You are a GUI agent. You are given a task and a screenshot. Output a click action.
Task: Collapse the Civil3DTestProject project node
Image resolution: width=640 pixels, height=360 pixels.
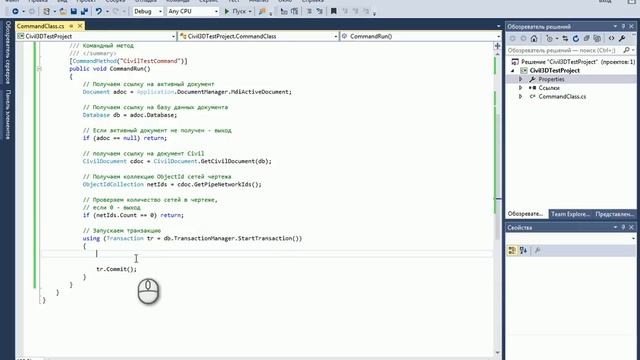click(x=513, y=71)
